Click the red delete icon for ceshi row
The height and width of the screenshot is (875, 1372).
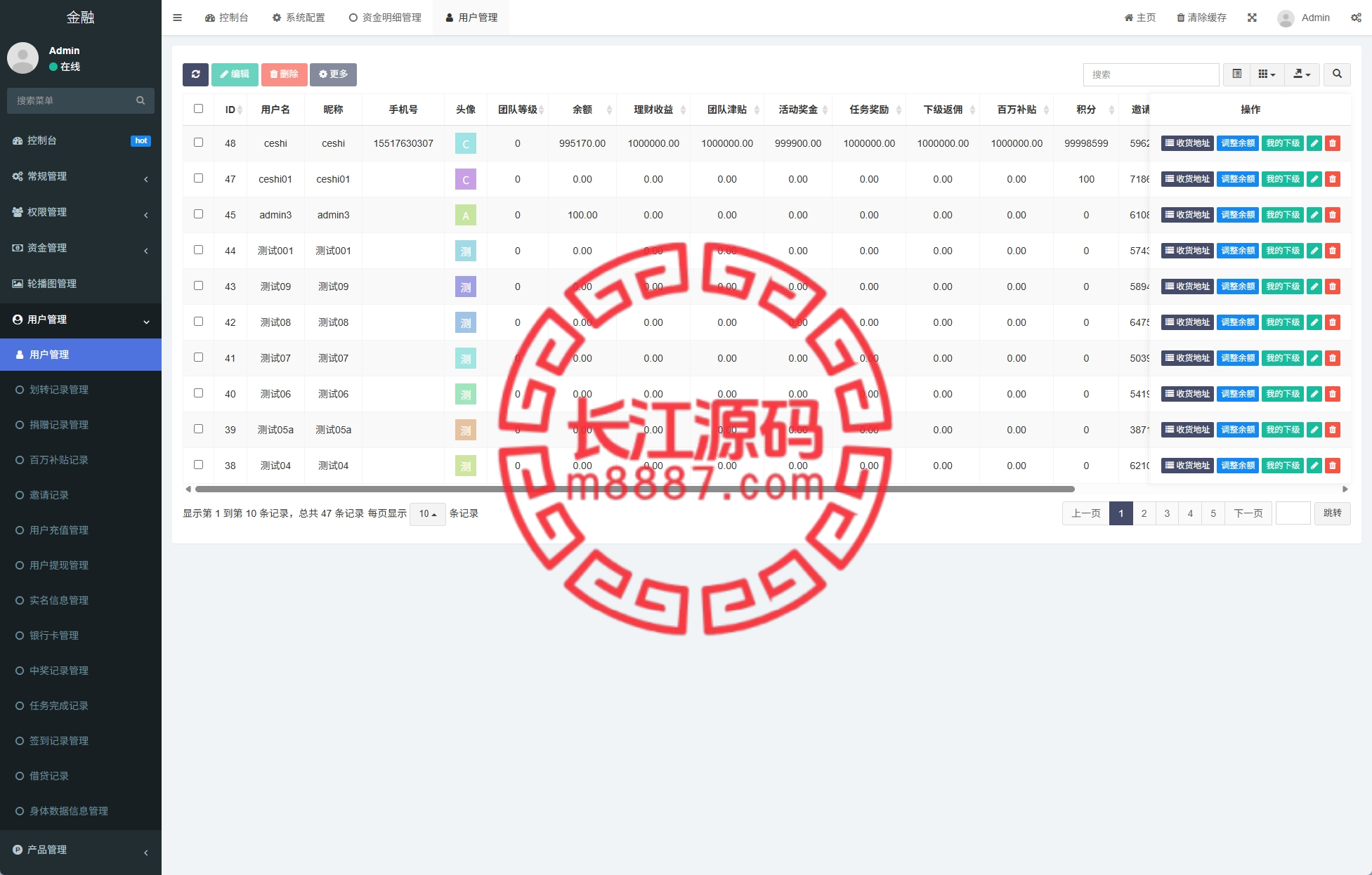point(1333,143)
